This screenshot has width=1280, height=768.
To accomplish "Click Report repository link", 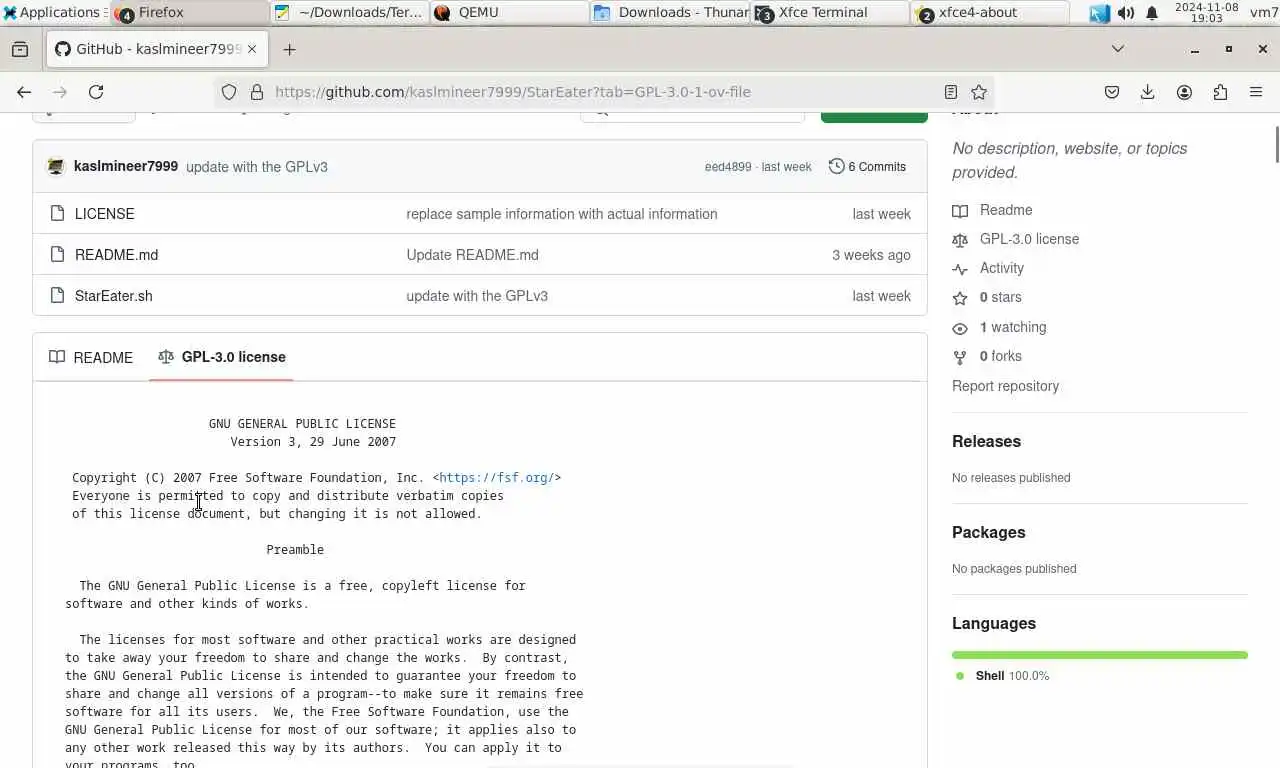I will click(x=1005, y=386).
